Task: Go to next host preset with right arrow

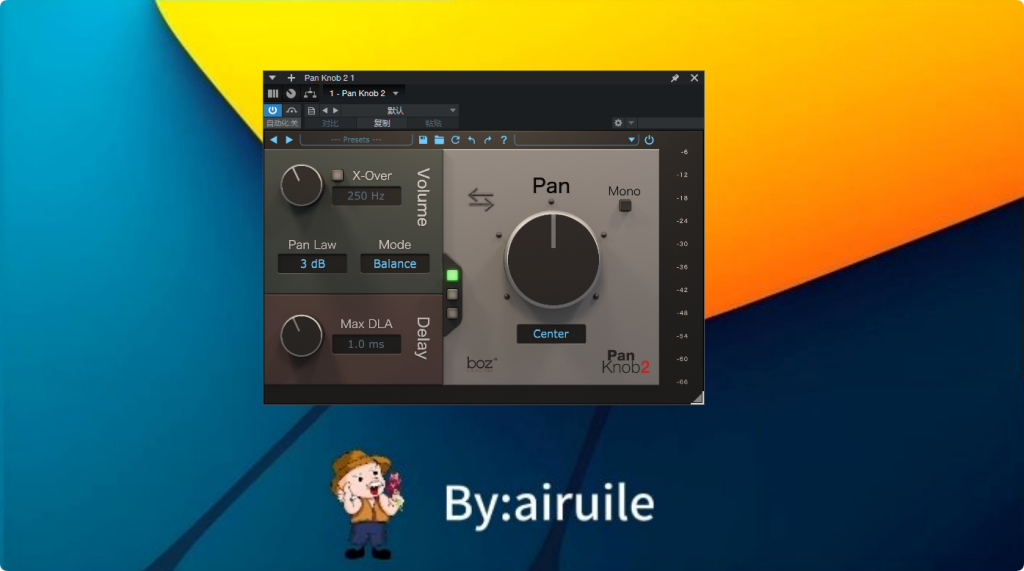Action: click(336, 110)
